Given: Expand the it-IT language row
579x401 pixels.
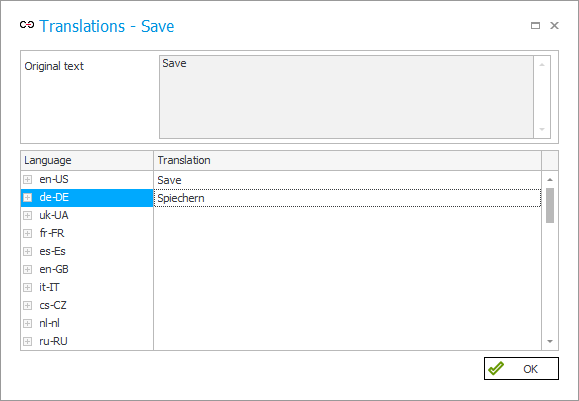Looking at the screenshot, I should pos(27,288).
